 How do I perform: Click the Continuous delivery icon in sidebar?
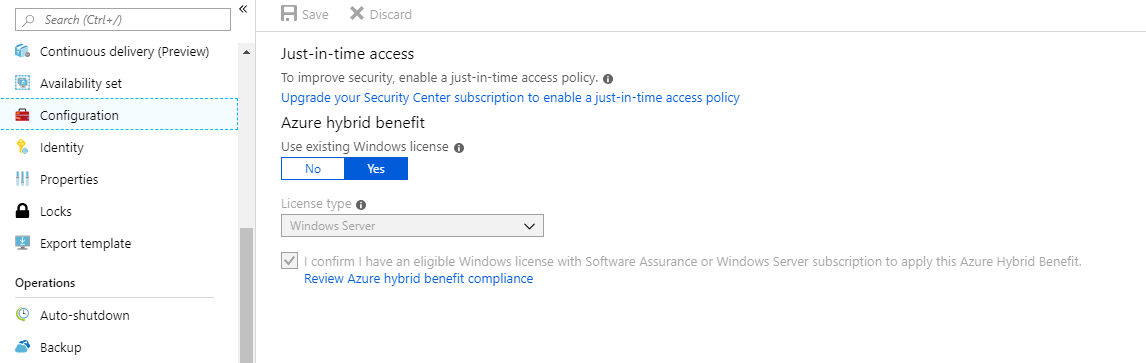tap(23, 51)
